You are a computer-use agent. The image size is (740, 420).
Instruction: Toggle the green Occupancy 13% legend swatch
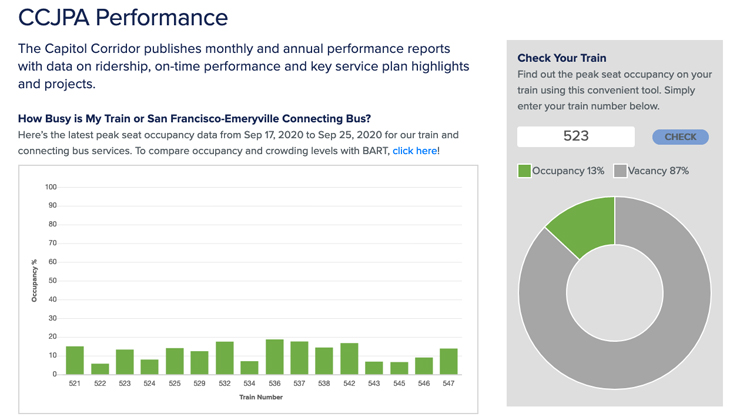pyautogui.click(x=524, y=171)
